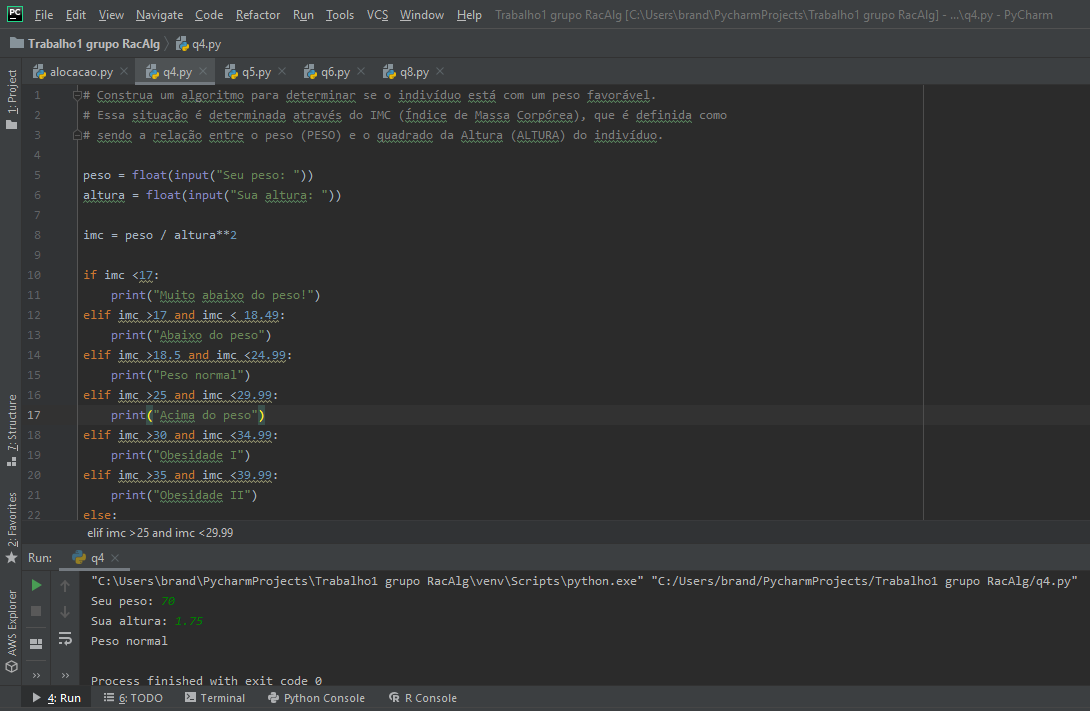
Task: Click the PyCharm logo icon
Action: pos(15,14)
